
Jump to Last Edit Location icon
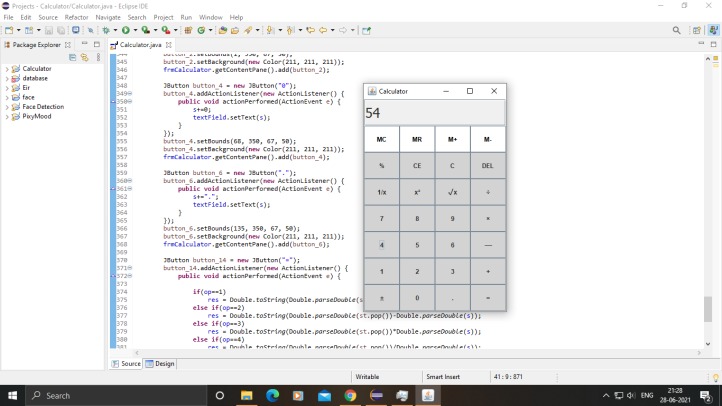pyautogui.click(x=310, y=30)
